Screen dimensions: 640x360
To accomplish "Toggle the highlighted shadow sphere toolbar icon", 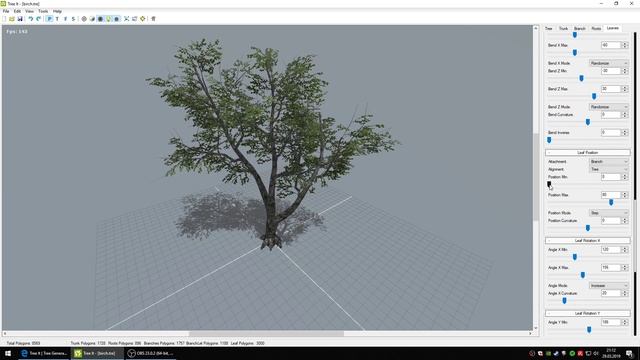I will (x=117, y=19).
